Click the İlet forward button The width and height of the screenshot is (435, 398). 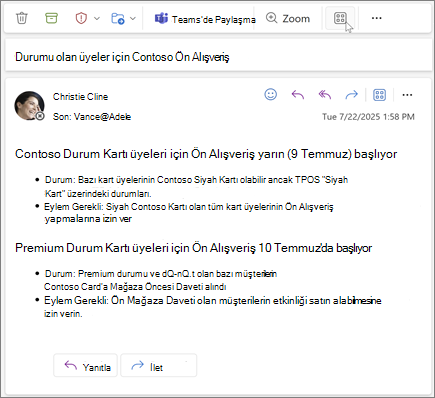pyautogui.click(x=158, y=366)
